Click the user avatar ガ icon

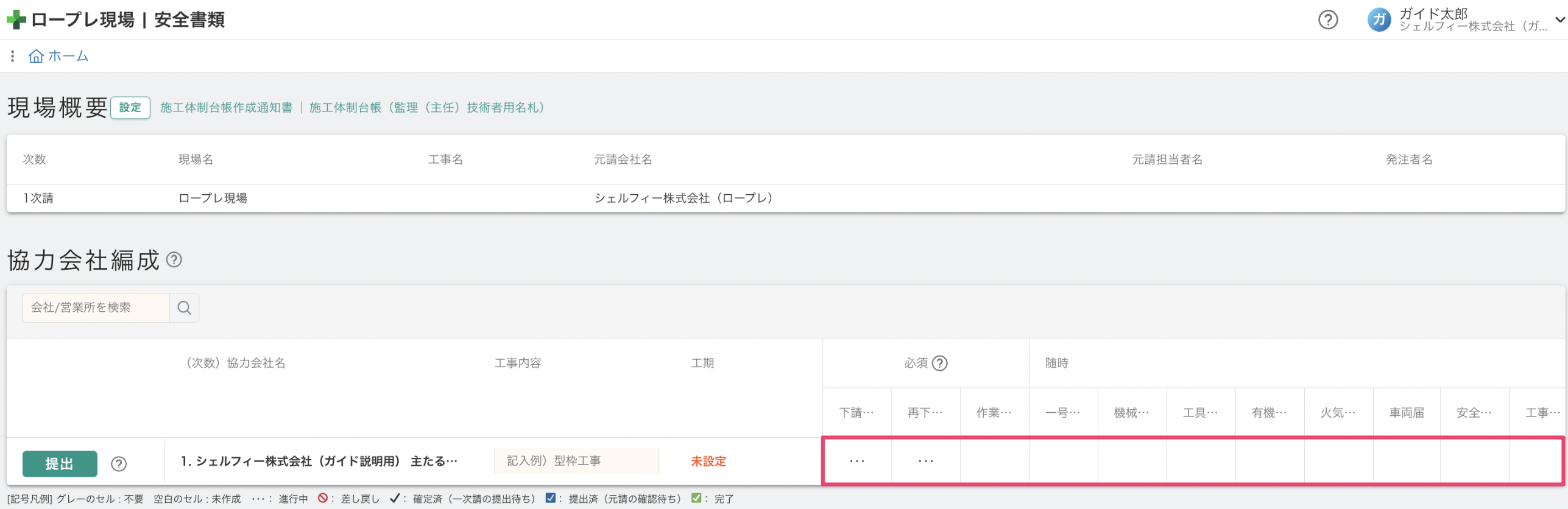click(x=1379, y=20)
